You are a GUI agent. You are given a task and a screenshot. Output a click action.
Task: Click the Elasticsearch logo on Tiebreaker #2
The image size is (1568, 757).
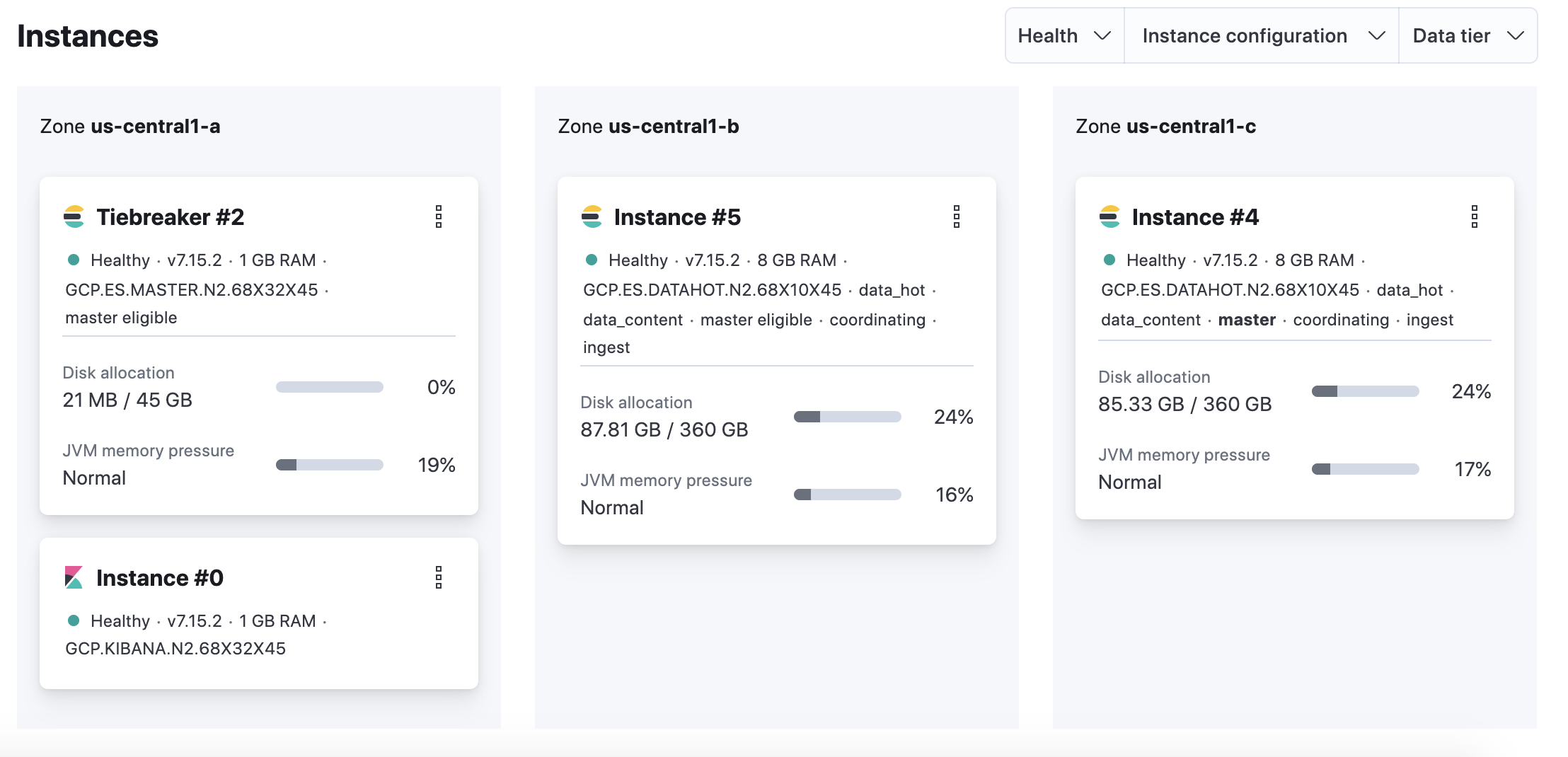74,216
